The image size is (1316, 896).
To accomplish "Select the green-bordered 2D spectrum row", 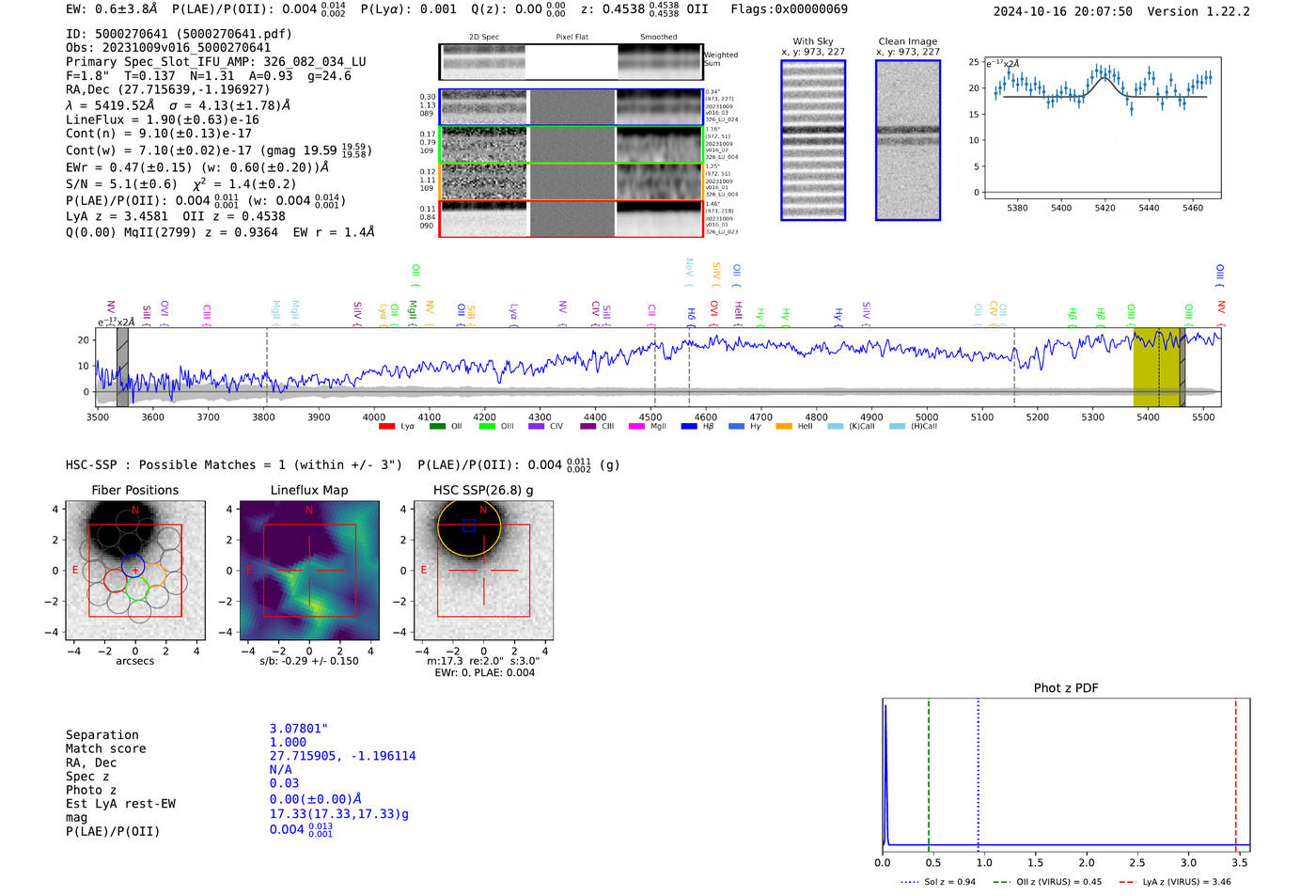I will (x=571, y=144).
